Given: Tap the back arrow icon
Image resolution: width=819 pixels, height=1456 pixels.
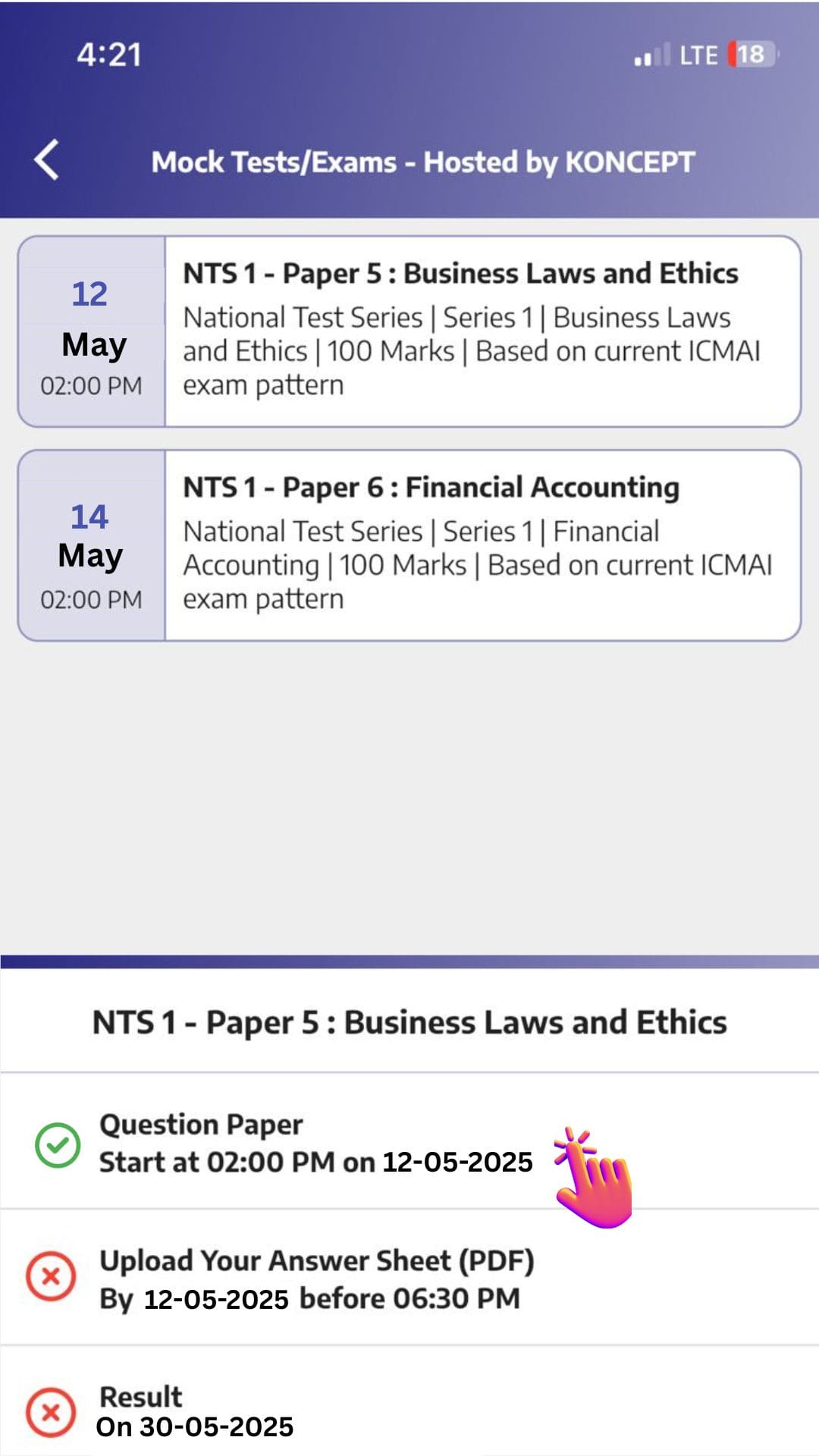Looking at the screenshot, I should point(47,160).
